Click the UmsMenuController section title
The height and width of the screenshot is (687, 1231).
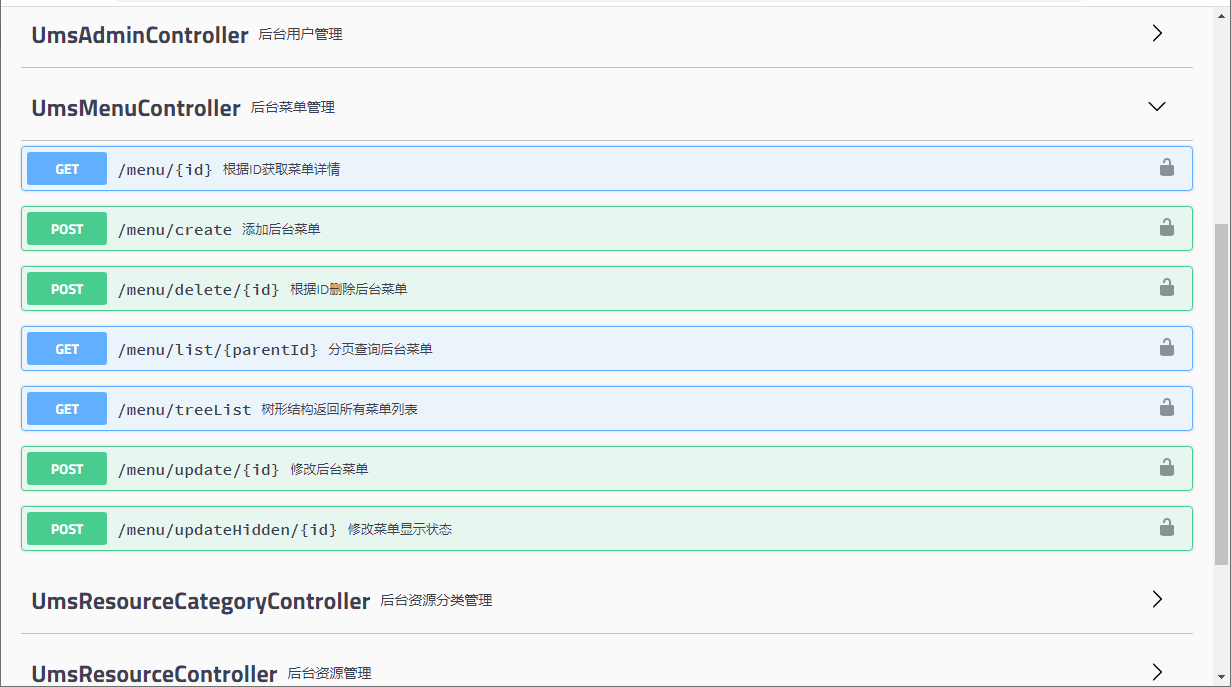(x=136, y=108)
